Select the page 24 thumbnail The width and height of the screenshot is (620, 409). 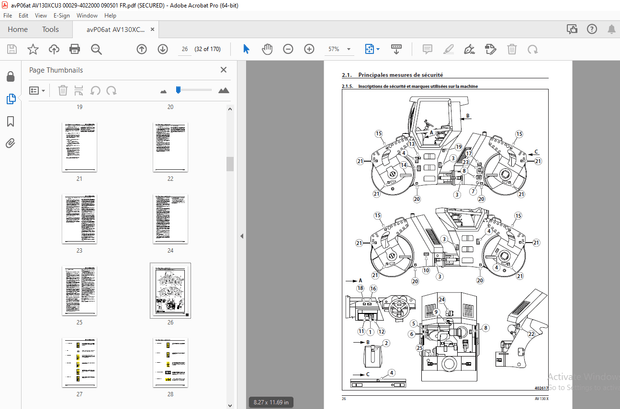170,219
